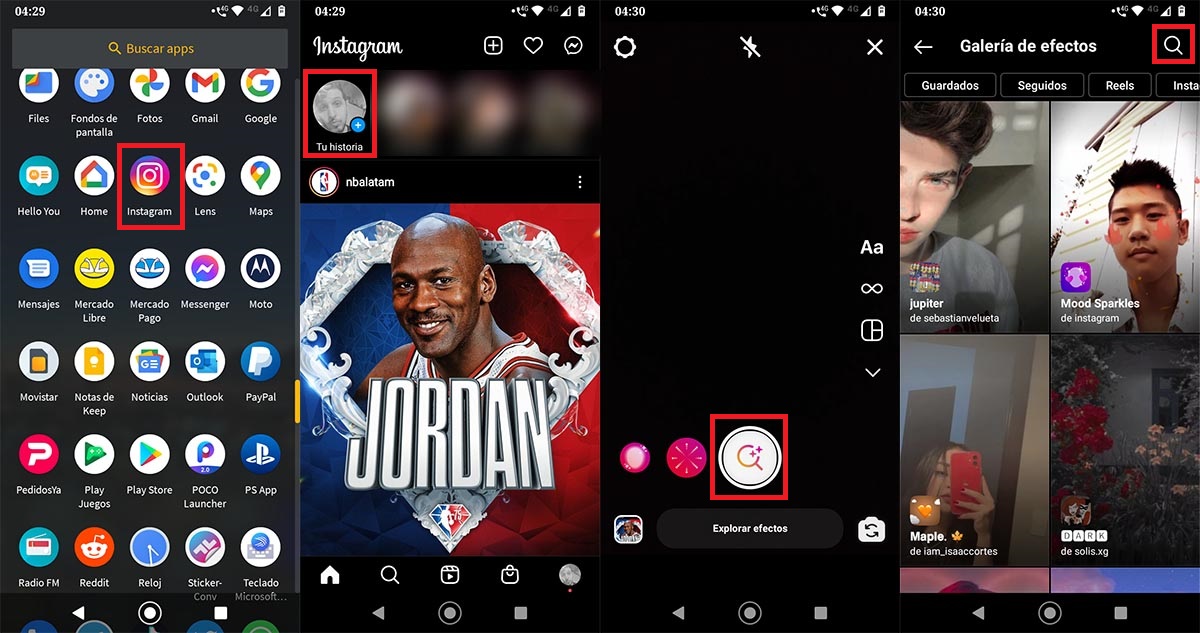Launch the Messenger app

pyautogui.click(x=205, y=269)
